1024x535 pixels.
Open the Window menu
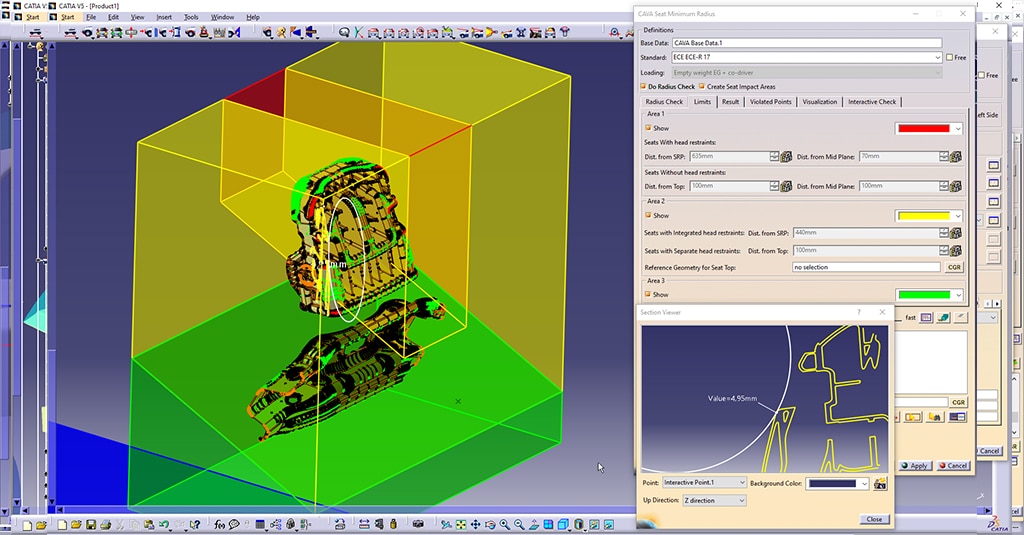(223, 17)
